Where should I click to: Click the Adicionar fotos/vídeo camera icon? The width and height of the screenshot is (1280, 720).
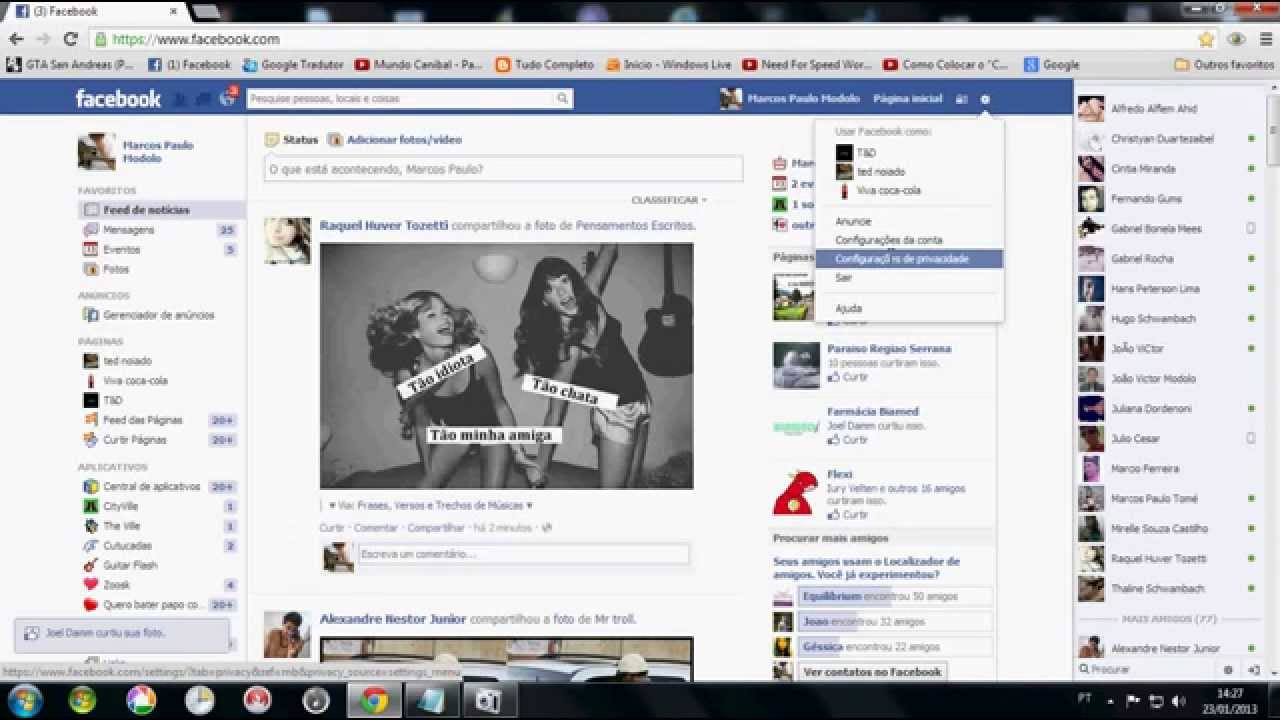click(335, 140)
